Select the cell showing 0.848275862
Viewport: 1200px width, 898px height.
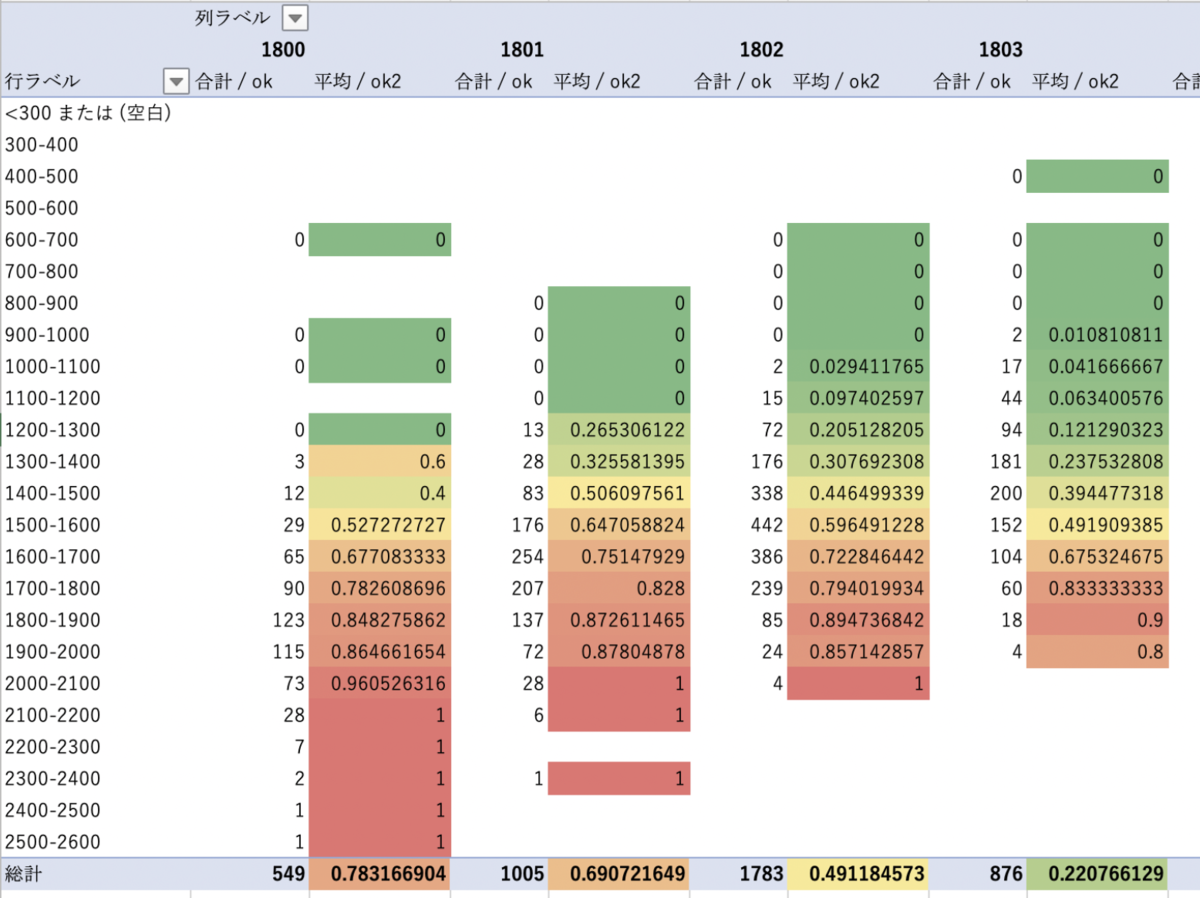[380, 620]
